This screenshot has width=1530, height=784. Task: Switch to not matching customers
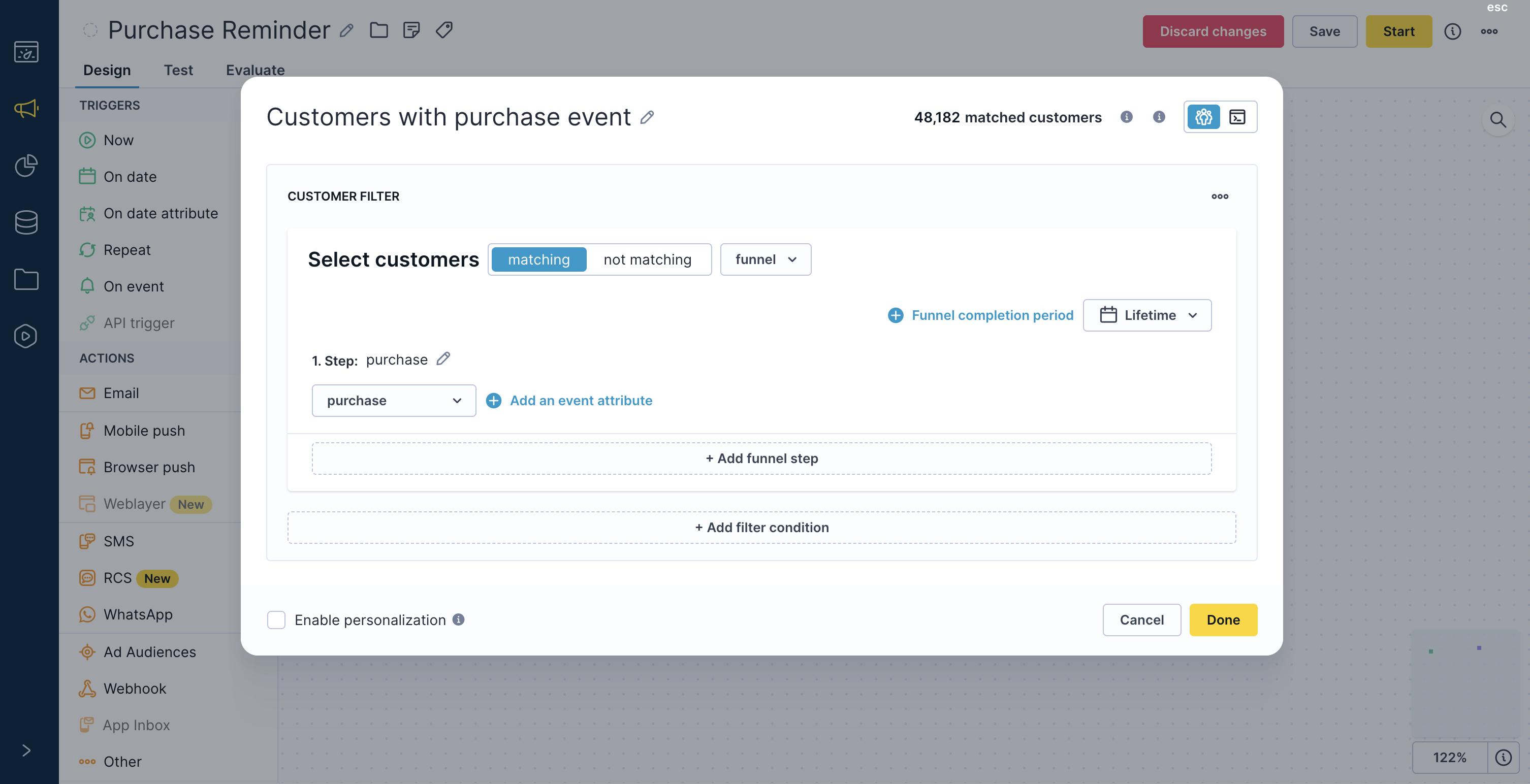[647, 259]
